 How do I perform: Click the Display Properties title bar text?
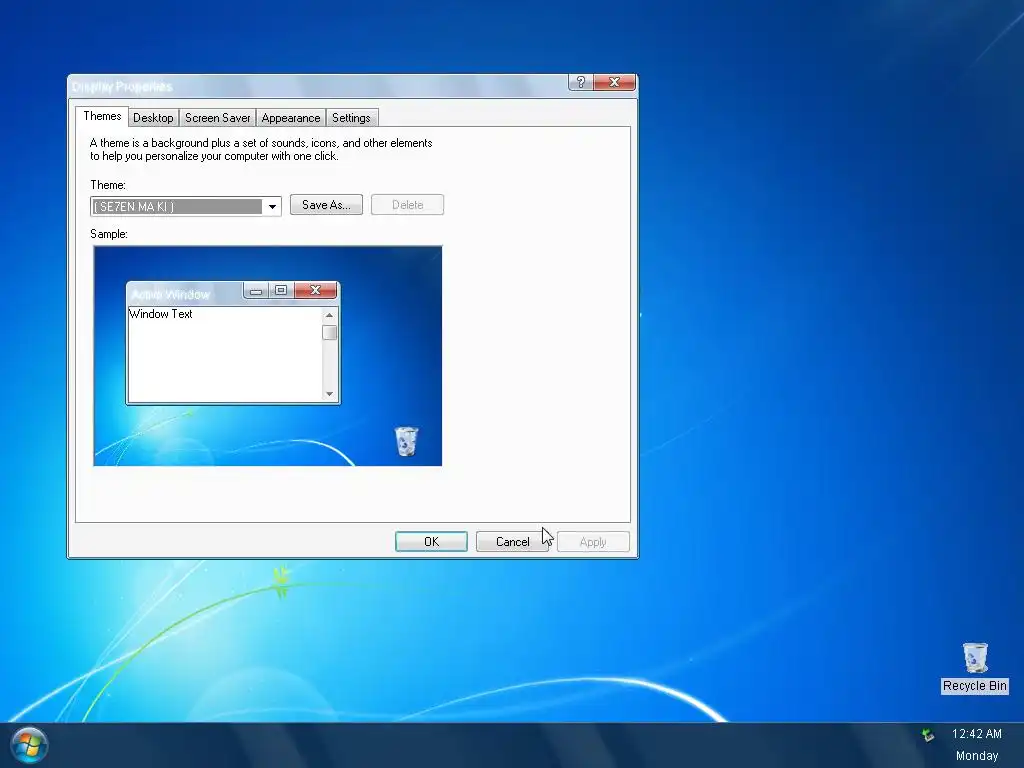click(122, 87)
